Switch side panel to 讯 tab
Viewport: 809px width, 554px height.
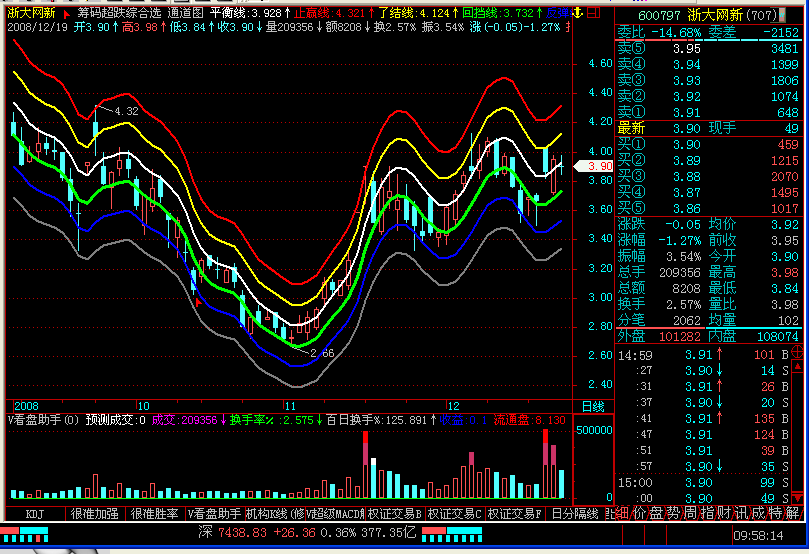(741, 513)
